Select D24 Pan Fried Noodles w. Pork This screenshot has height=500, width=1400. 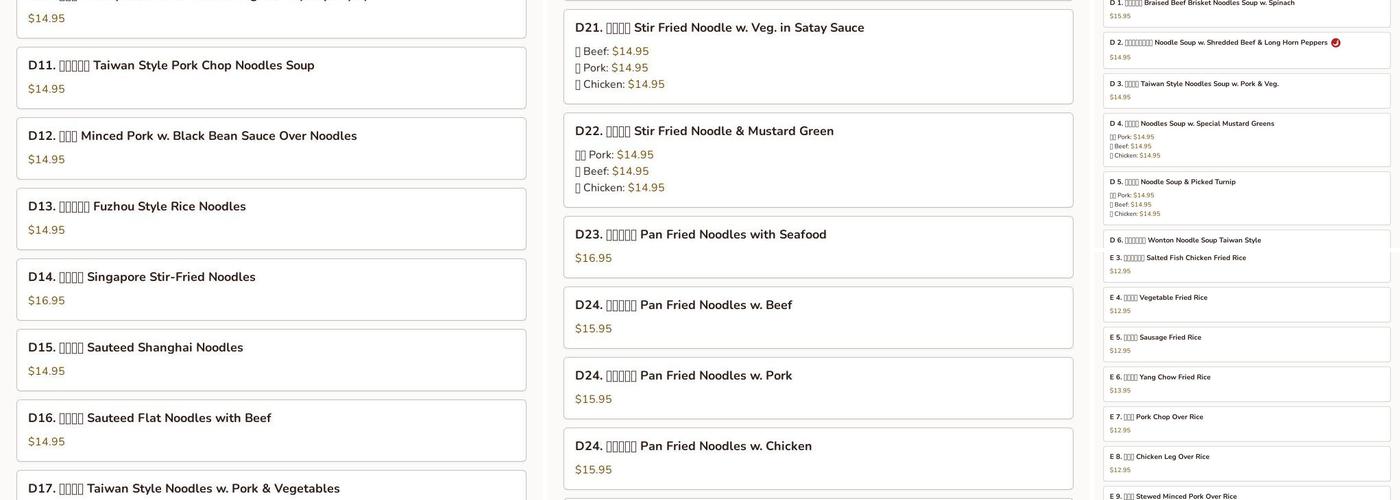tap(684, 376)
